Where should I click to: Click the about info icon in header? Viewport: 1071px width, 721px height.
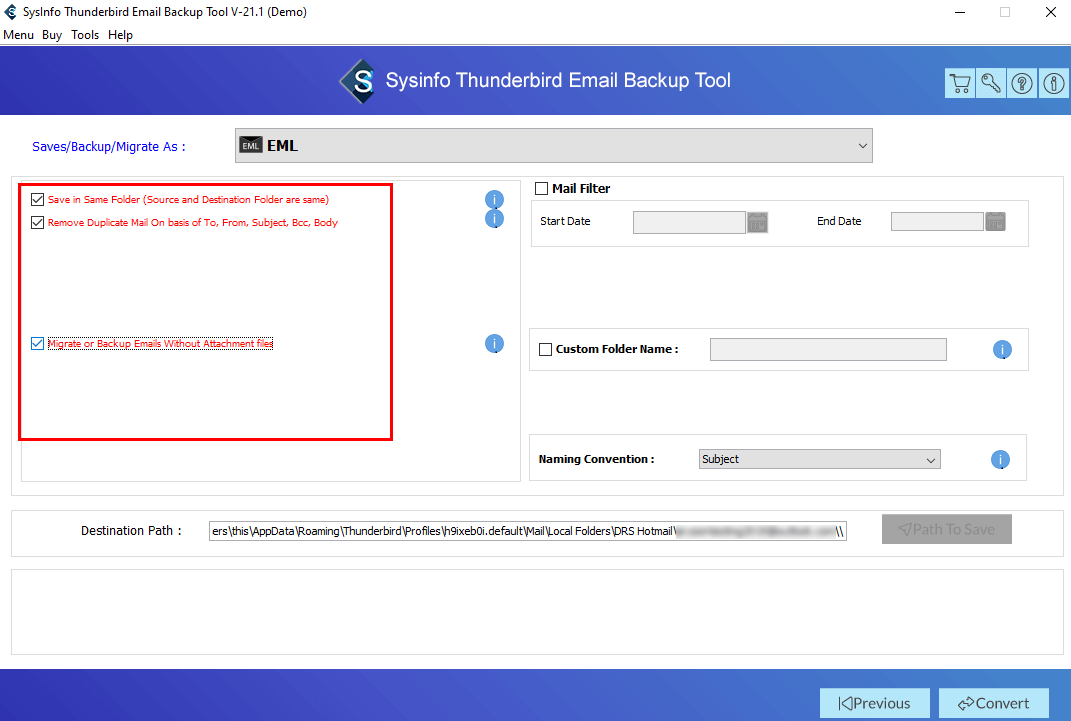1053,83
